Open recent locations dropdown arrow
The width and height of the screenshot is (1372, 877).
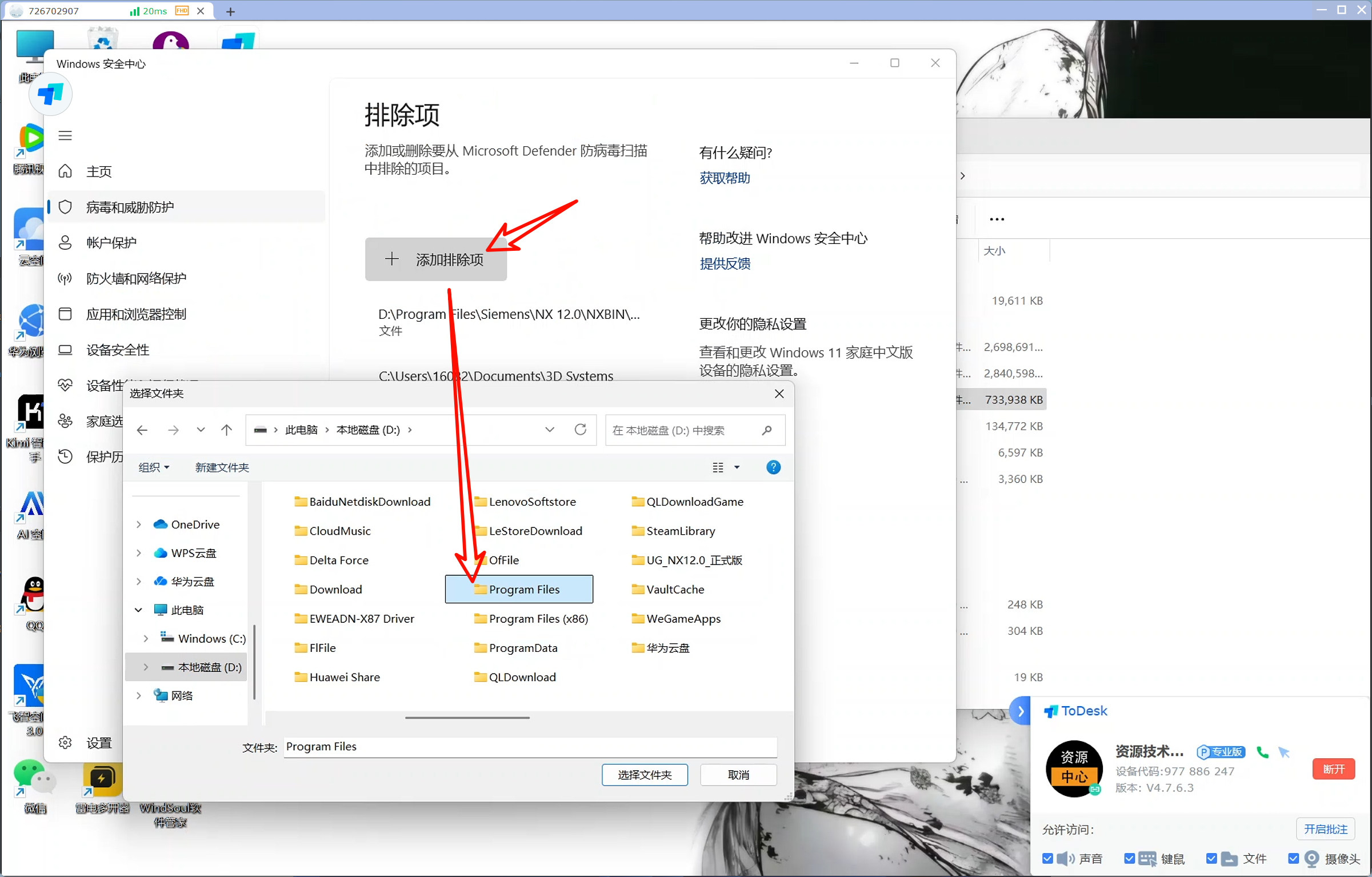[x=201, y=430]
